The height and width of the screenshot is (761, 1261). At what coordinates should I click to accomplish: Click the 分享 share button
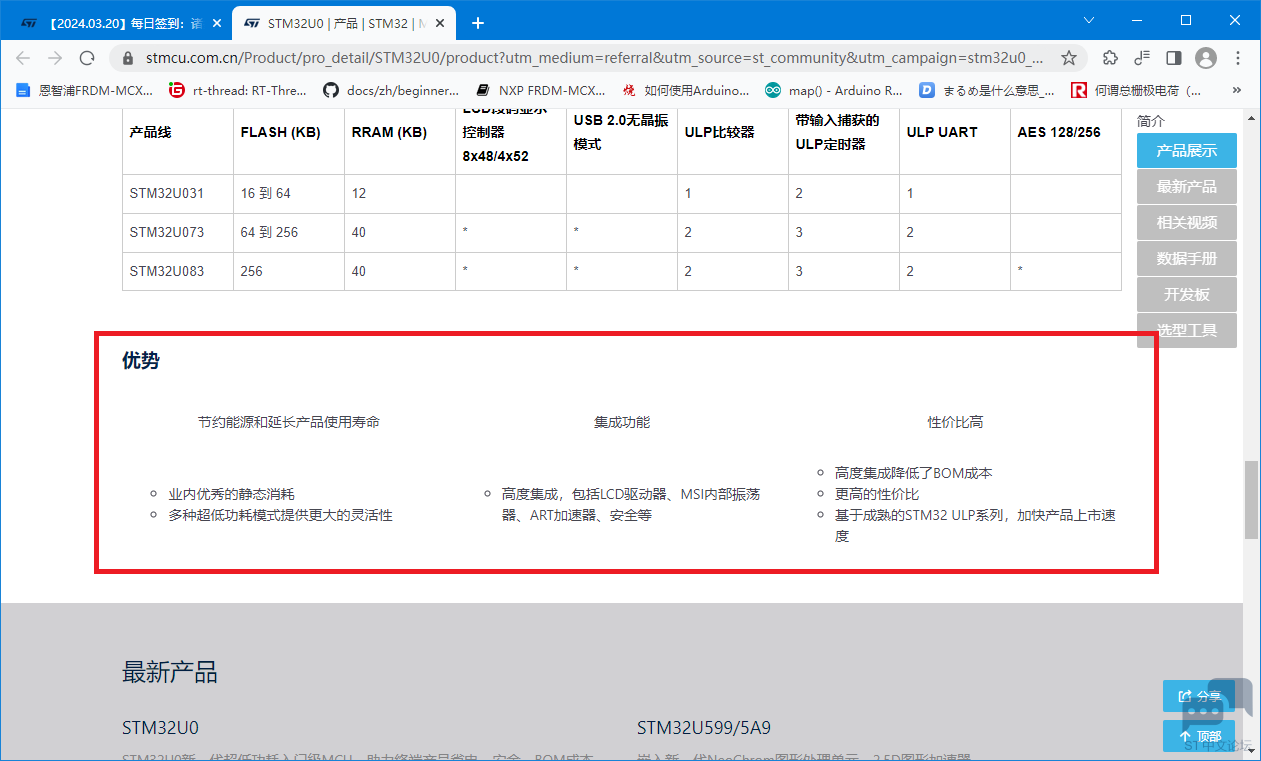[x=1199, y=696]
